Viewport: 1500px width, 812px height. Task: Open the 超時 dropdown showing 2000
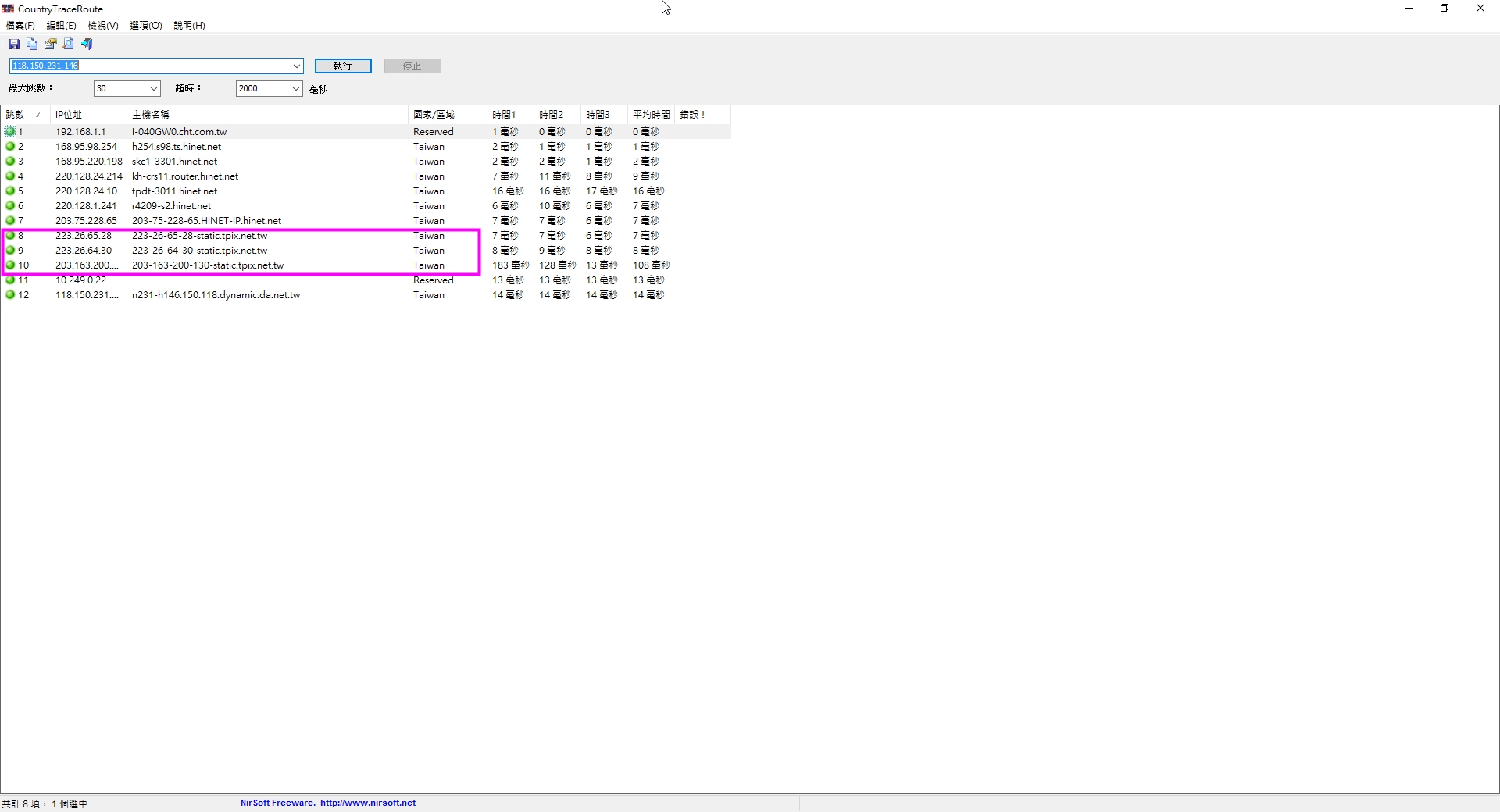(x=296, y=89)
